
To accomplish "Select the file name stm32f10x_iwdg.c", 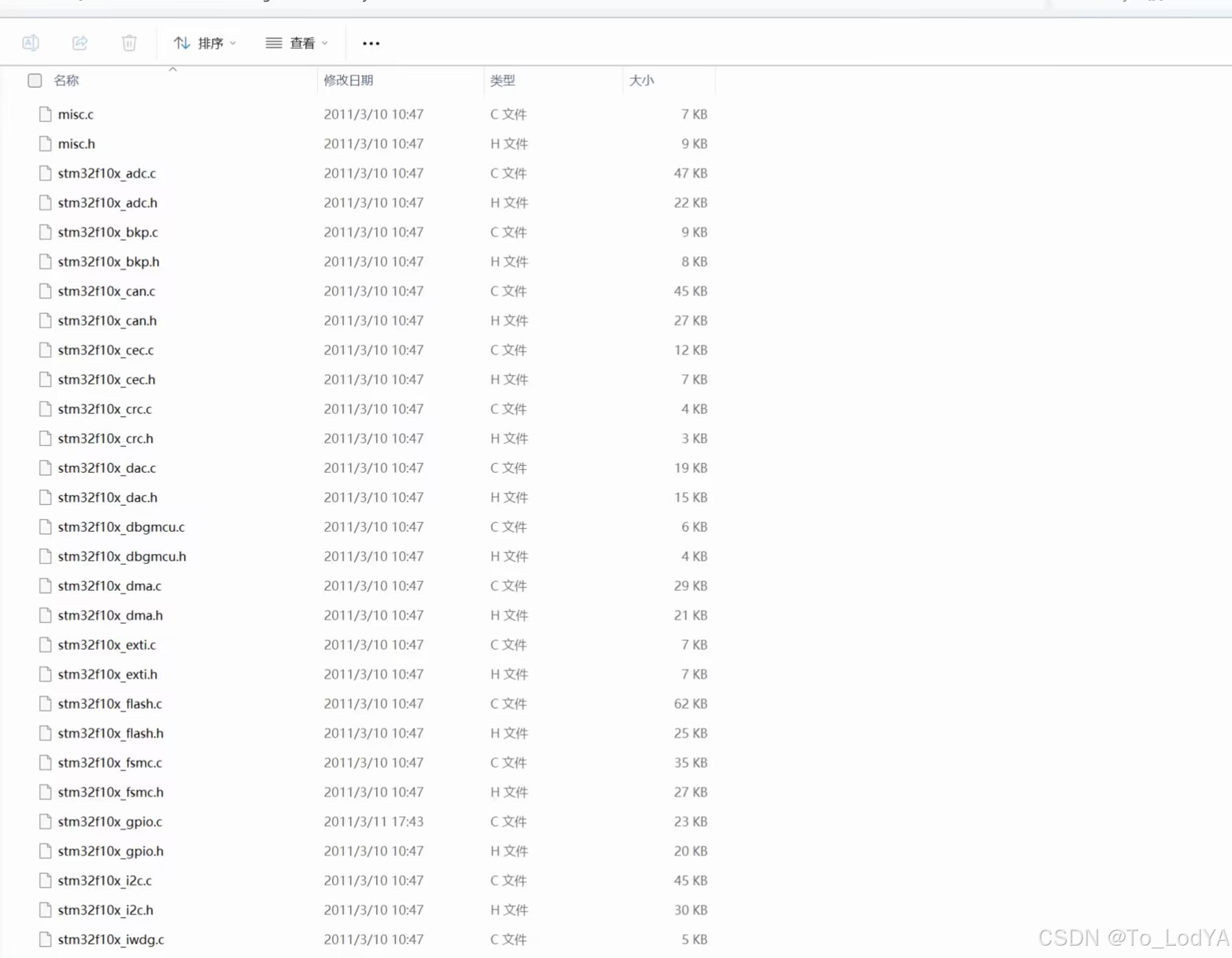I will point(111,939).
